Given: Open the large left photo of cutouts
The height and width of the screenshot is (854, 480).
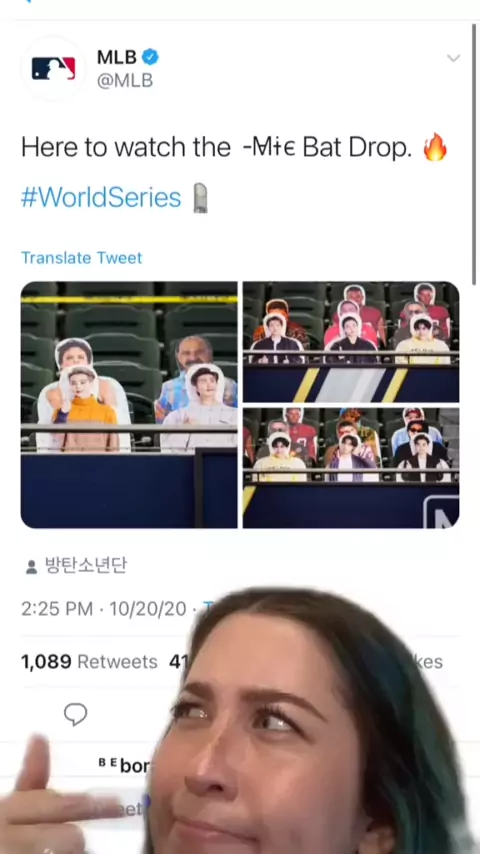Looking at the screenshot, I should pos(129,405).
